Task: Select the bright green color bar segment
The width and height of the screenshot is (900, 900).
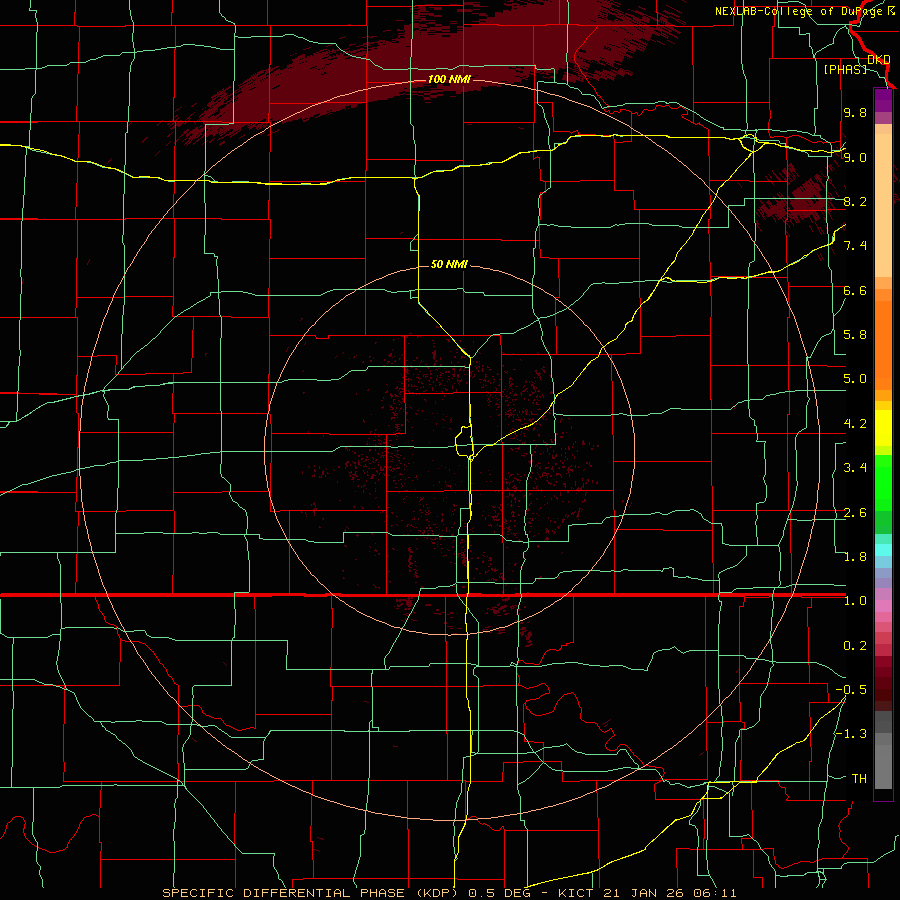Action: (883, 483)
